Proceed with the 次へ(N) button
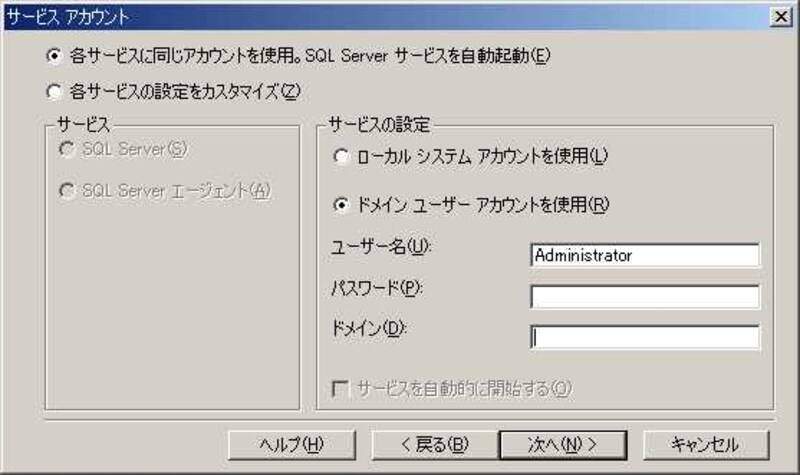The width and height of the screenshot is (800, 475). click(x=563, y=445)
